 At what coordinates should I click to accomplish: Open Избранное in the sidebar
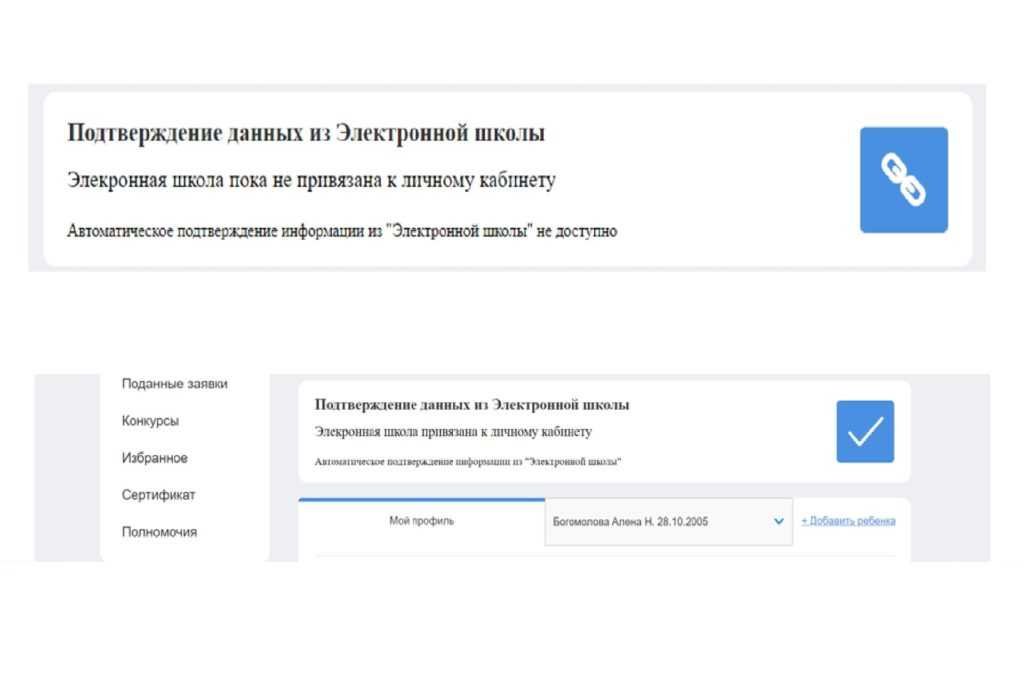[x=154, y=458]
